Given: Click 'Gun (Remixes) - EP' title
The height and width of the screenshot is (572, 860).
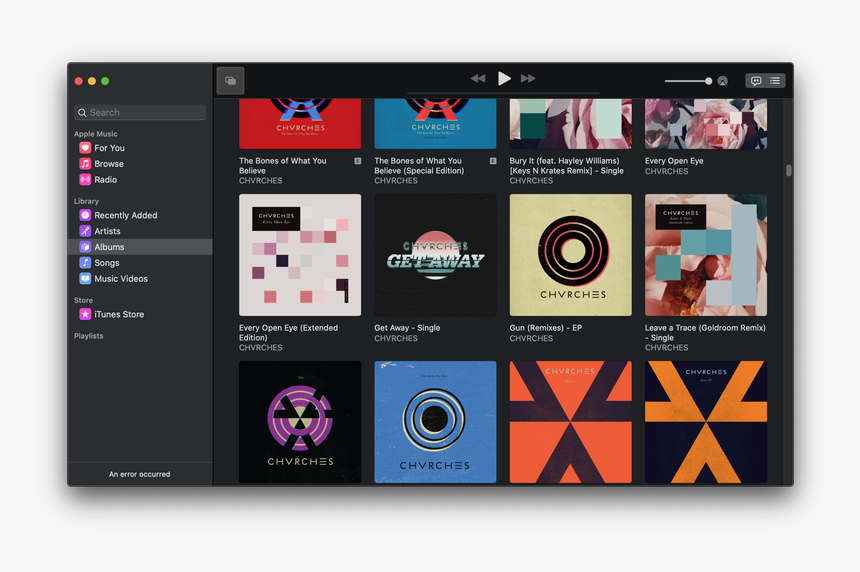Looking at the screenshot, I should click(x=546, y=328).
